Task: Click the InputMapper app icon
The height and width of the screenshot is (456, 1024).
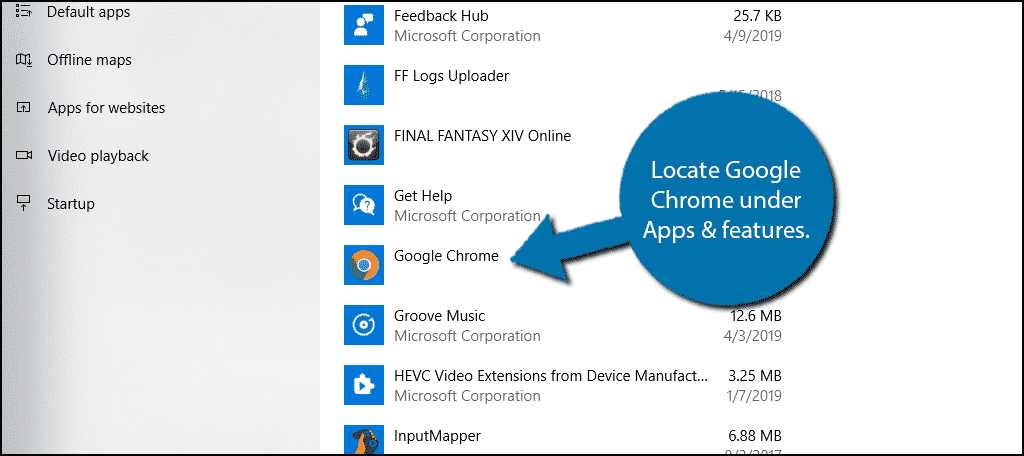Action: click(364, 440)
